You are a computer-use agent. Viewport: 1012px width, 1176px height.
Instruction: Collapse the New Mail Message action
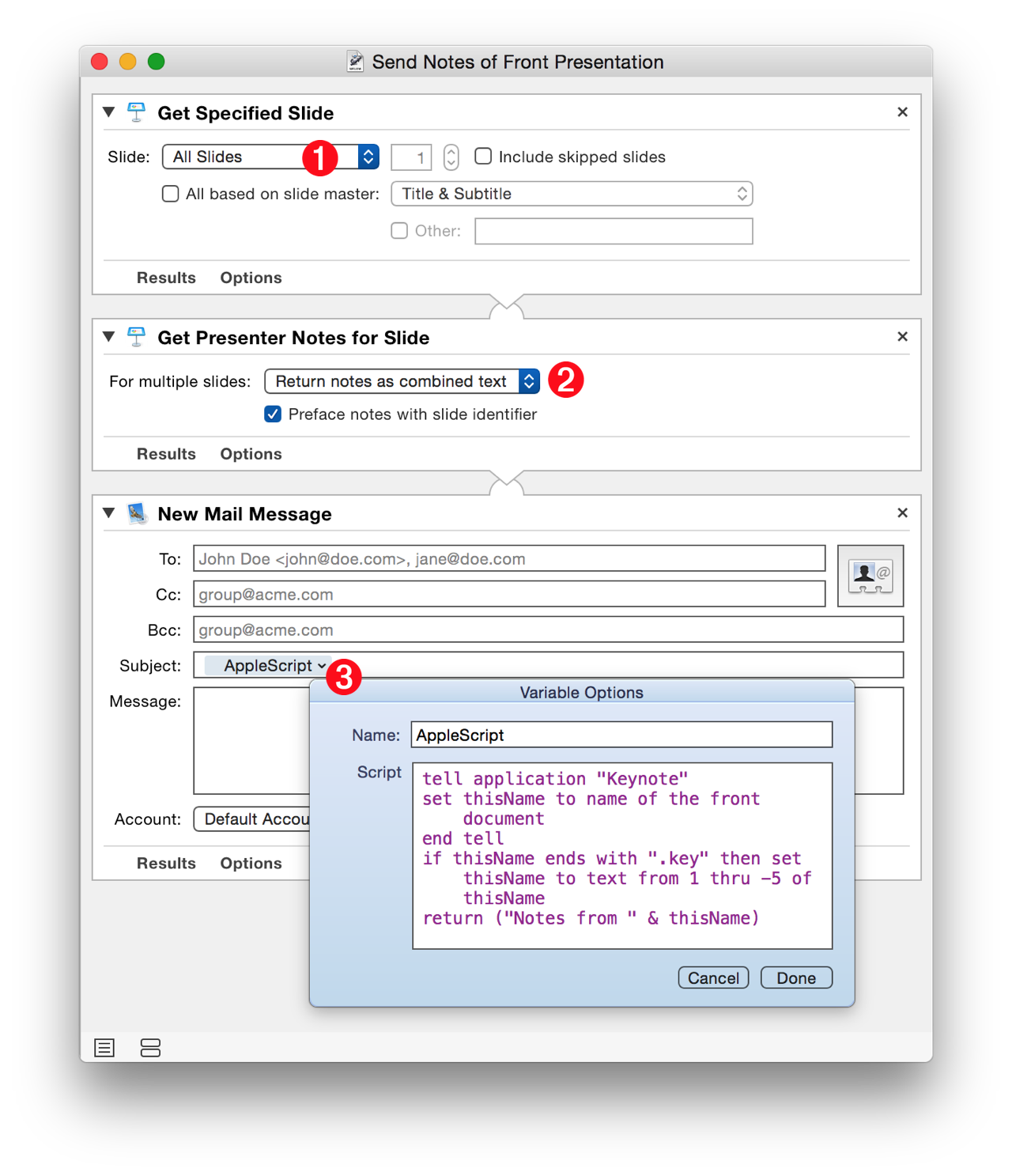[x=109, y=513]
